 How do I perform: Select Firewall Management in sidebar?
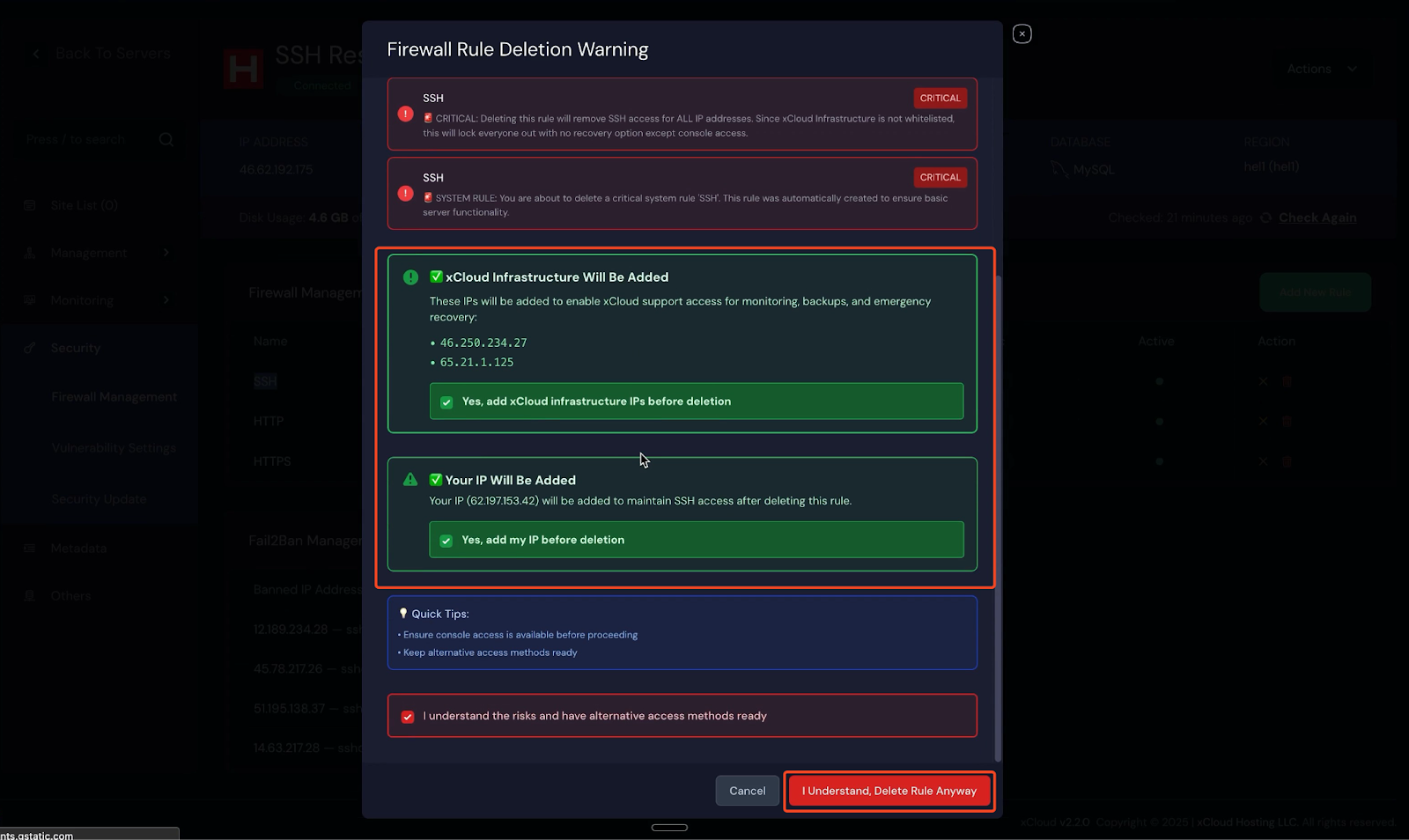(114, 397)
